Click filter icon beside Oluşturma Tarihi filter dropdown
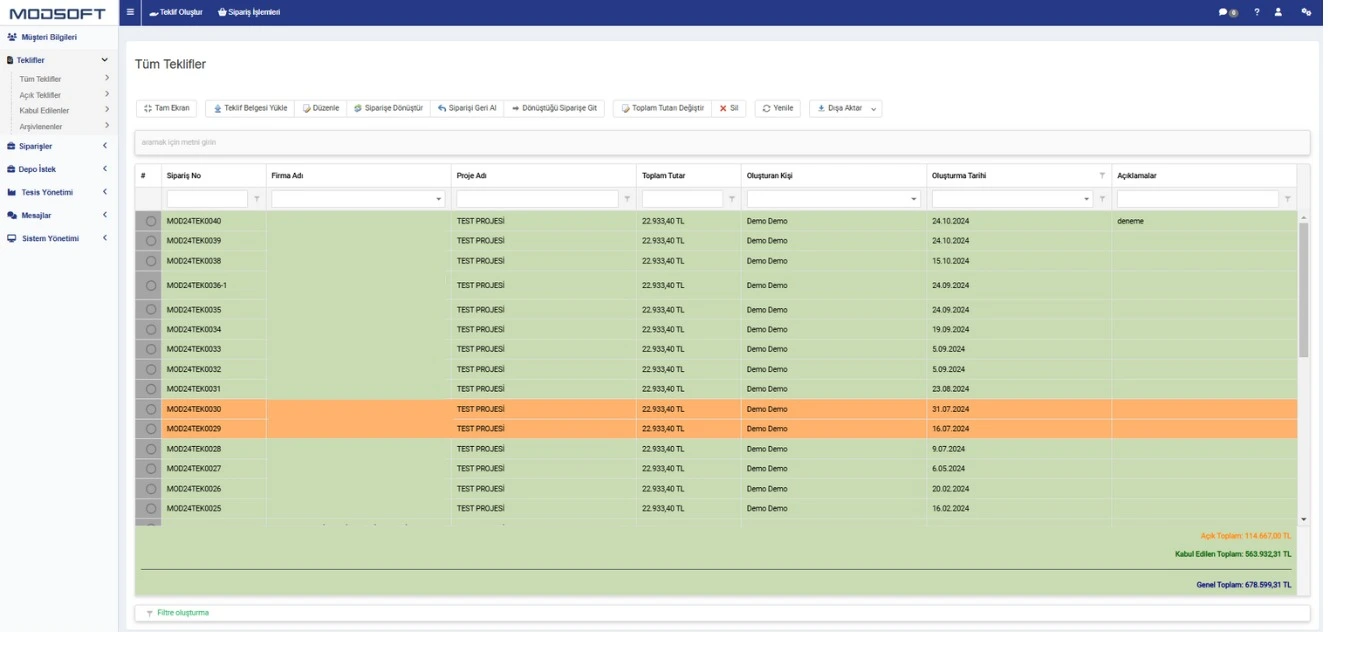Screen dimensions: 1365x658 pos(1102,199)
